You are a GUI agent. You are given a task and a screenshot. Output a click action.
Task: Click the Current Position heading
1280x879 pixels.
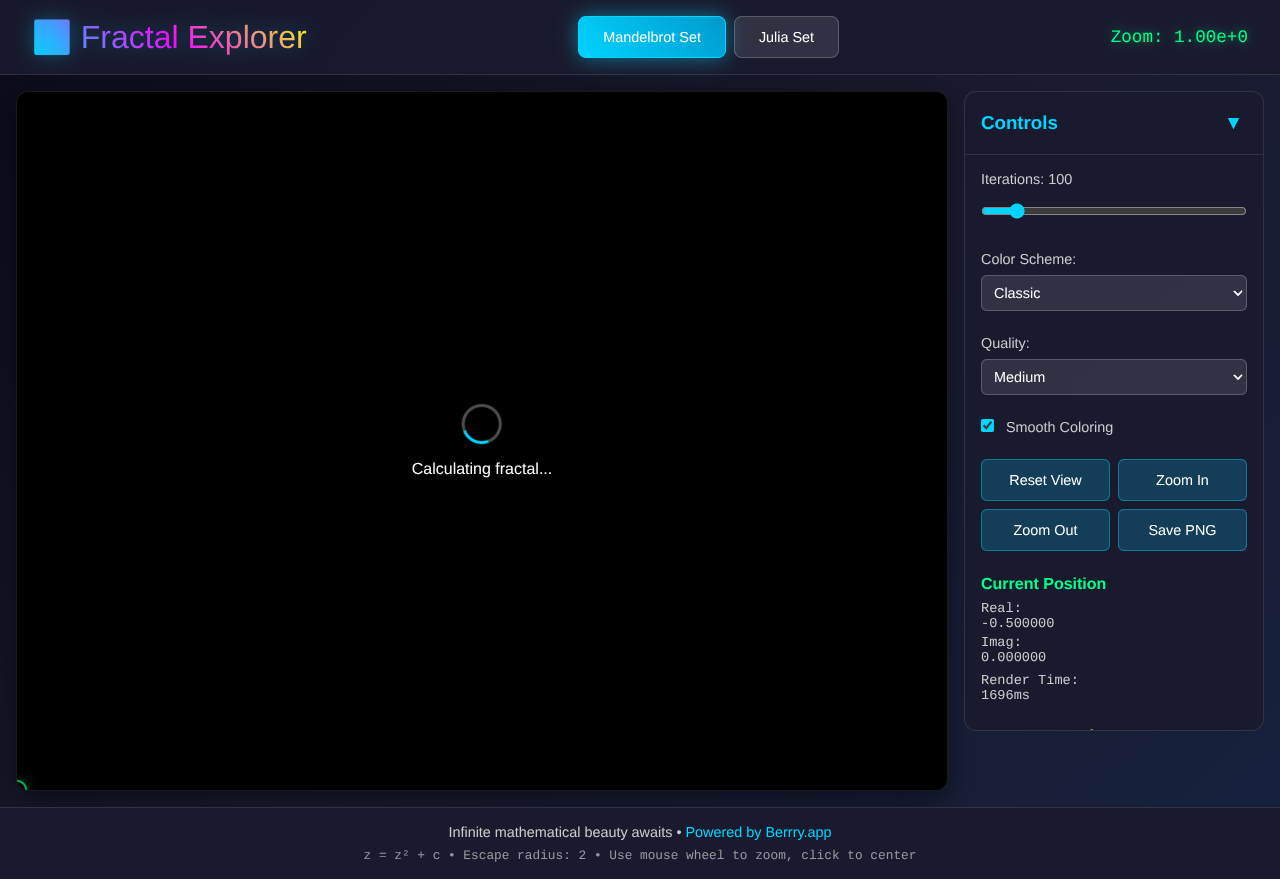tap(1043, 584)
